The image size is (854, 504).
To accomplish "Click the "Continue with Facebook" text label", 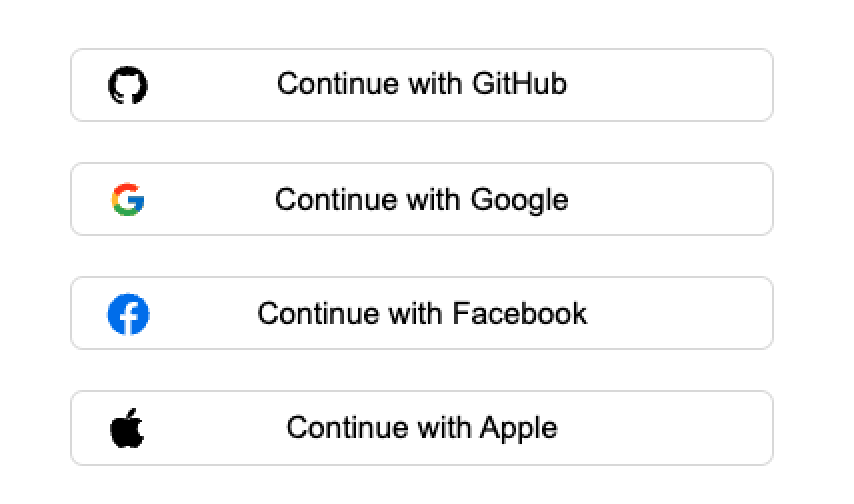I will (421, 314).
